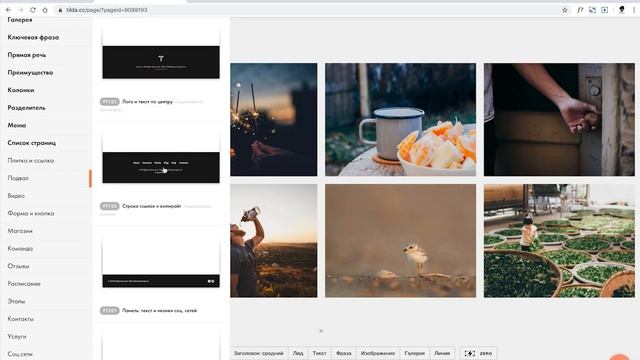Select the Список страниц category
The width and height of the screenshot is (640, 360).
32,143
